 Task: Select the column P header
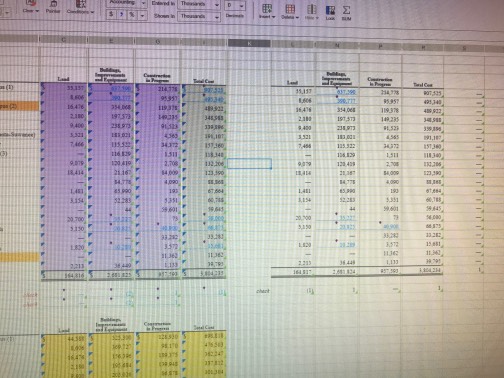point(380,46)
